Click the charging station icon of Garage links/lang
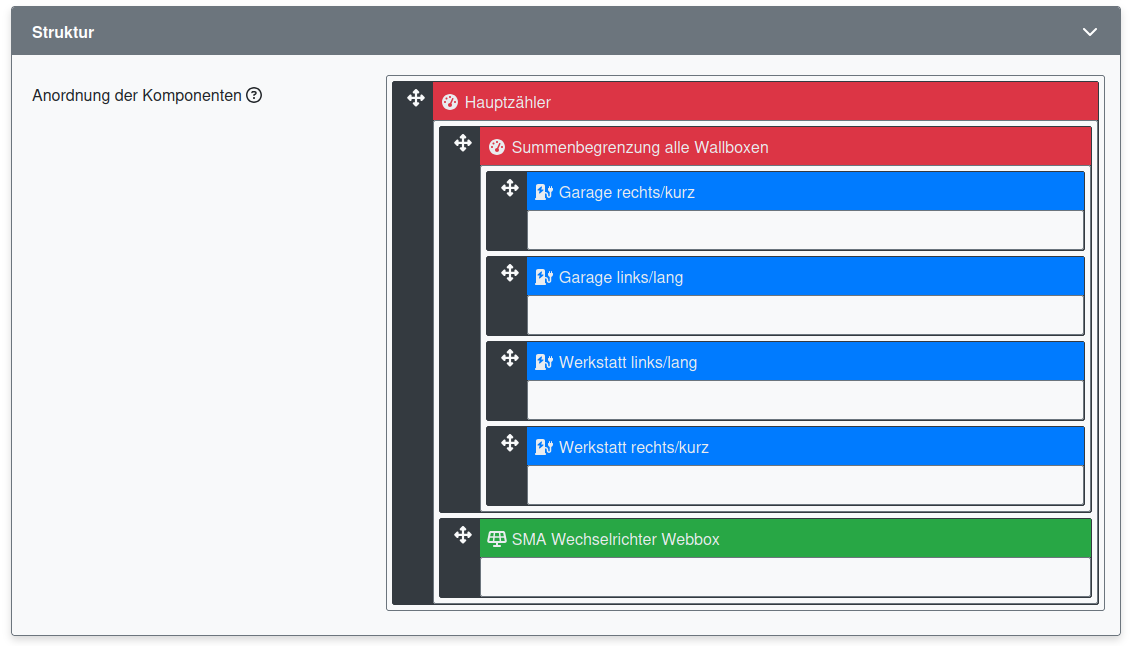Screen dimensions: 1135x646 544,277
